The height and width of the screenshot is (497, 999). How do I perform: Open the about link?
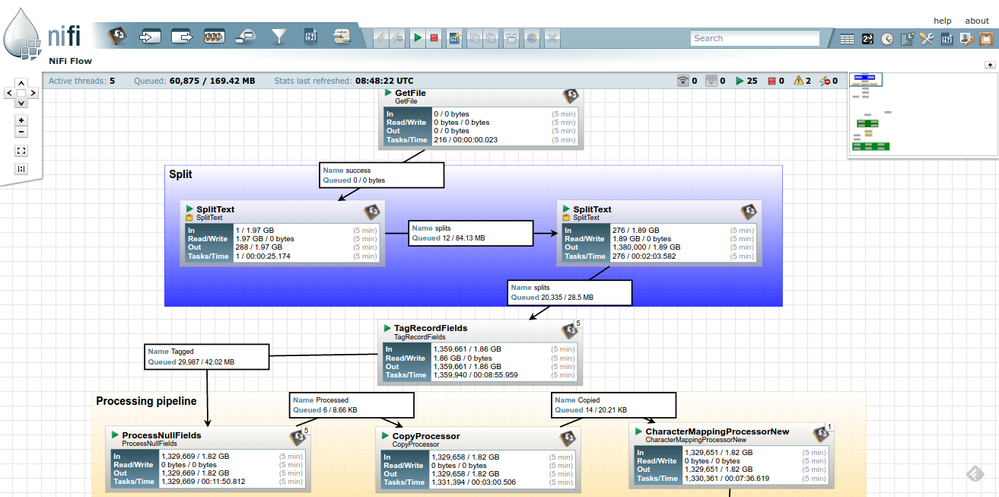976,21
